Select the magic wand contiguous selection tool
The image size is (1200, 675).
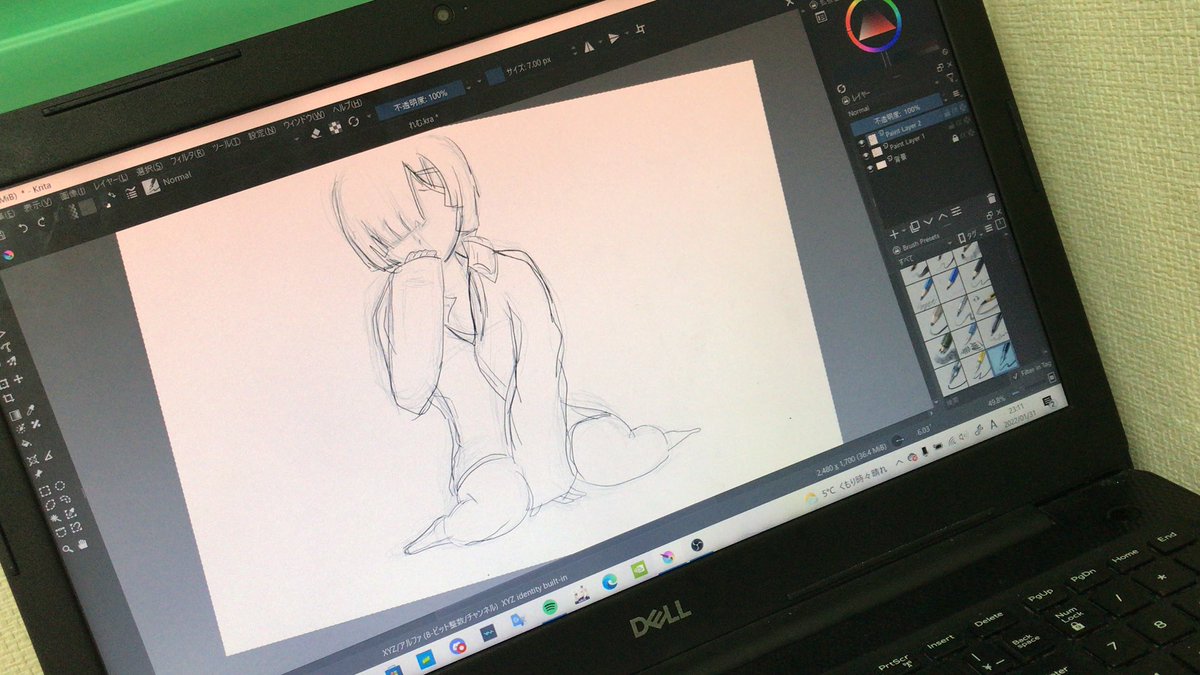pyautogui.click(x=55, y=517)
